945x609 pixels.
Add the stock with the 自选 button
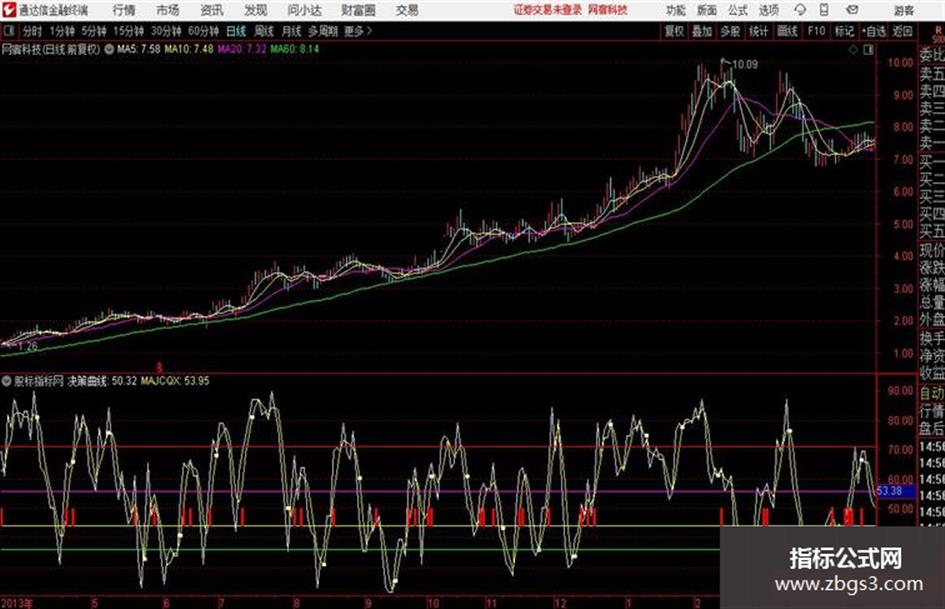point(874,31)
